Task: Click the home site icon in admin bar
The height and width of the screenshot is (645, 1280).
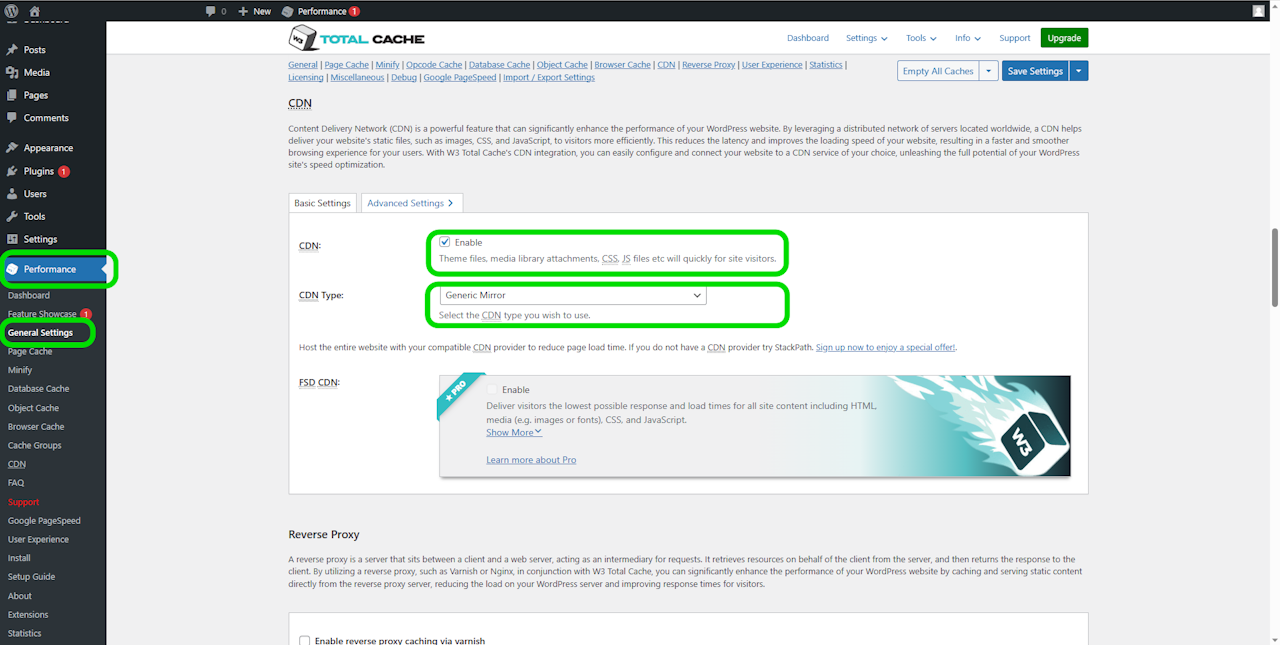Action: [35, 11]
